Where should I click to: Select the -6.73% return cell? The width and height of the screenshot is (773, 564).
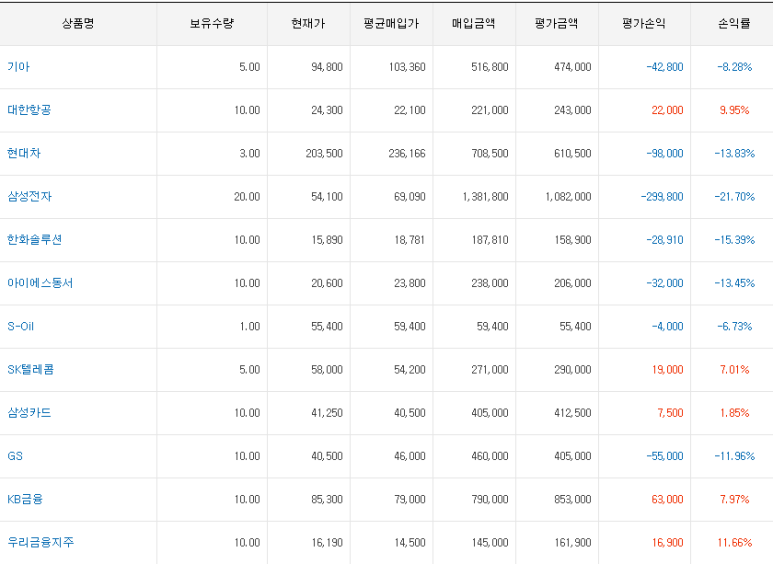(x=735, y=326)
